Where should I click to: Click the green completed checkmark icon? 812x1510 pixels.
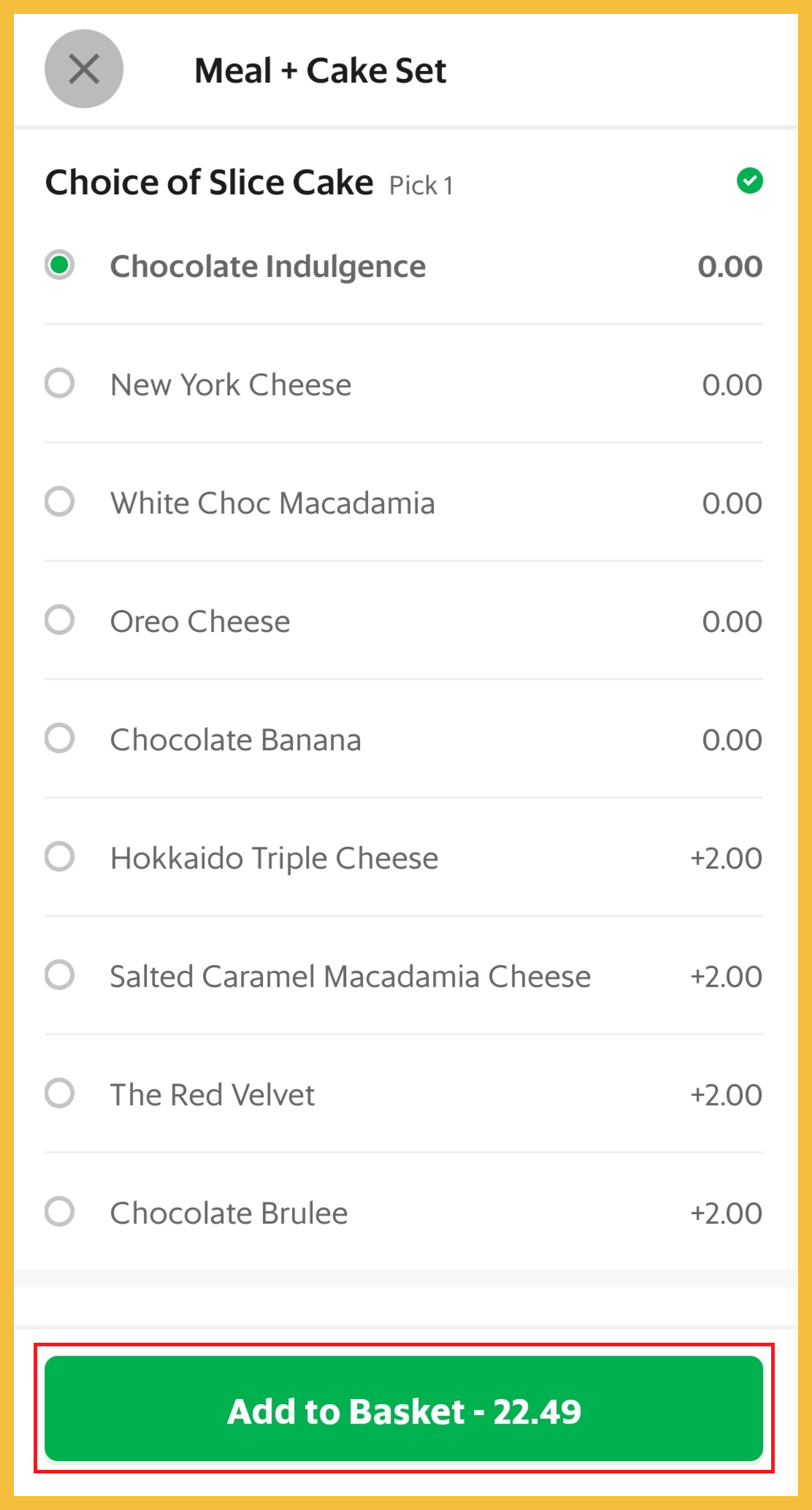click(749, 180)
